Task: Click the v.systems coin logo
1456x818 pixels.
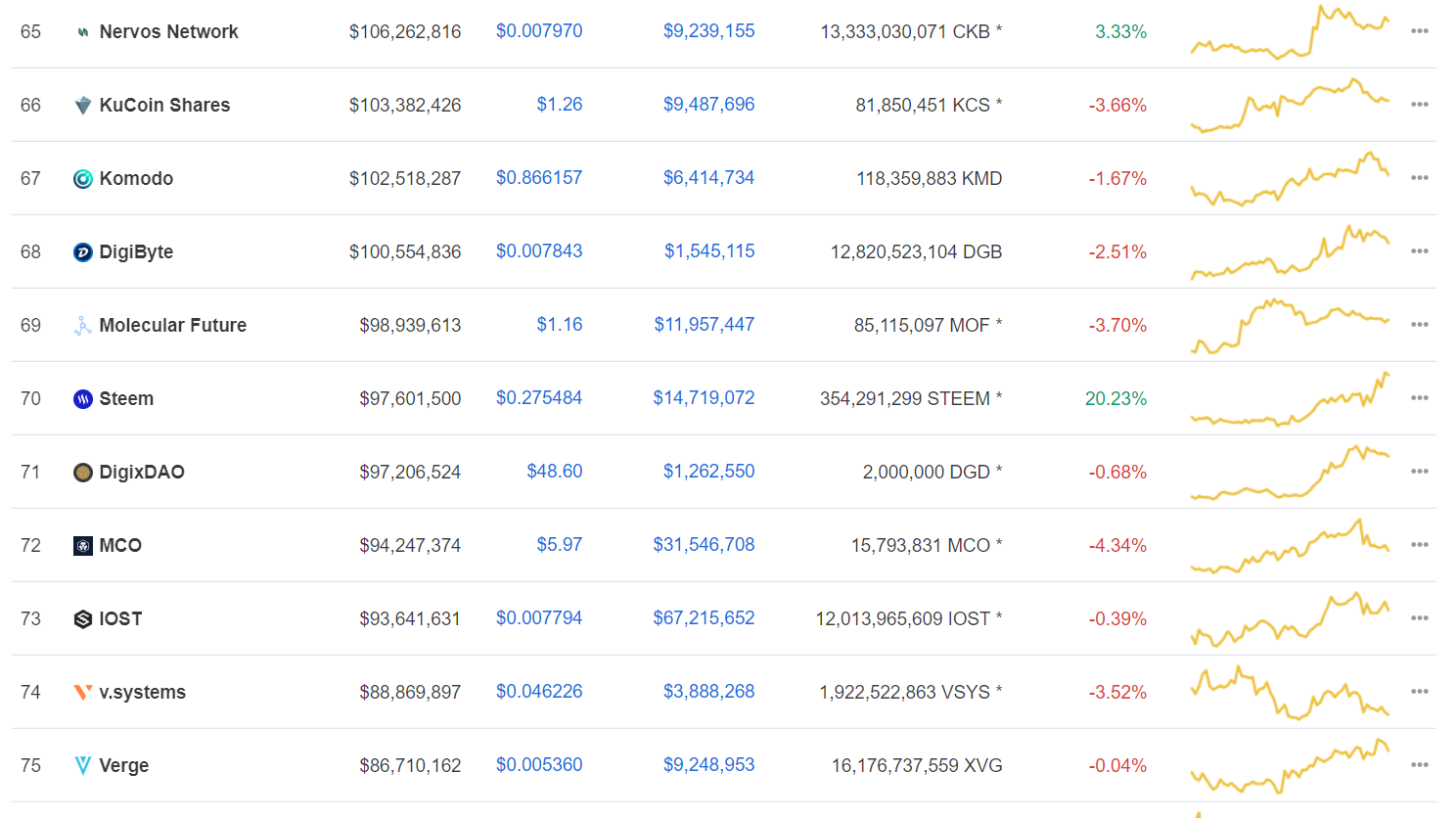Action: tap(83, 692)
